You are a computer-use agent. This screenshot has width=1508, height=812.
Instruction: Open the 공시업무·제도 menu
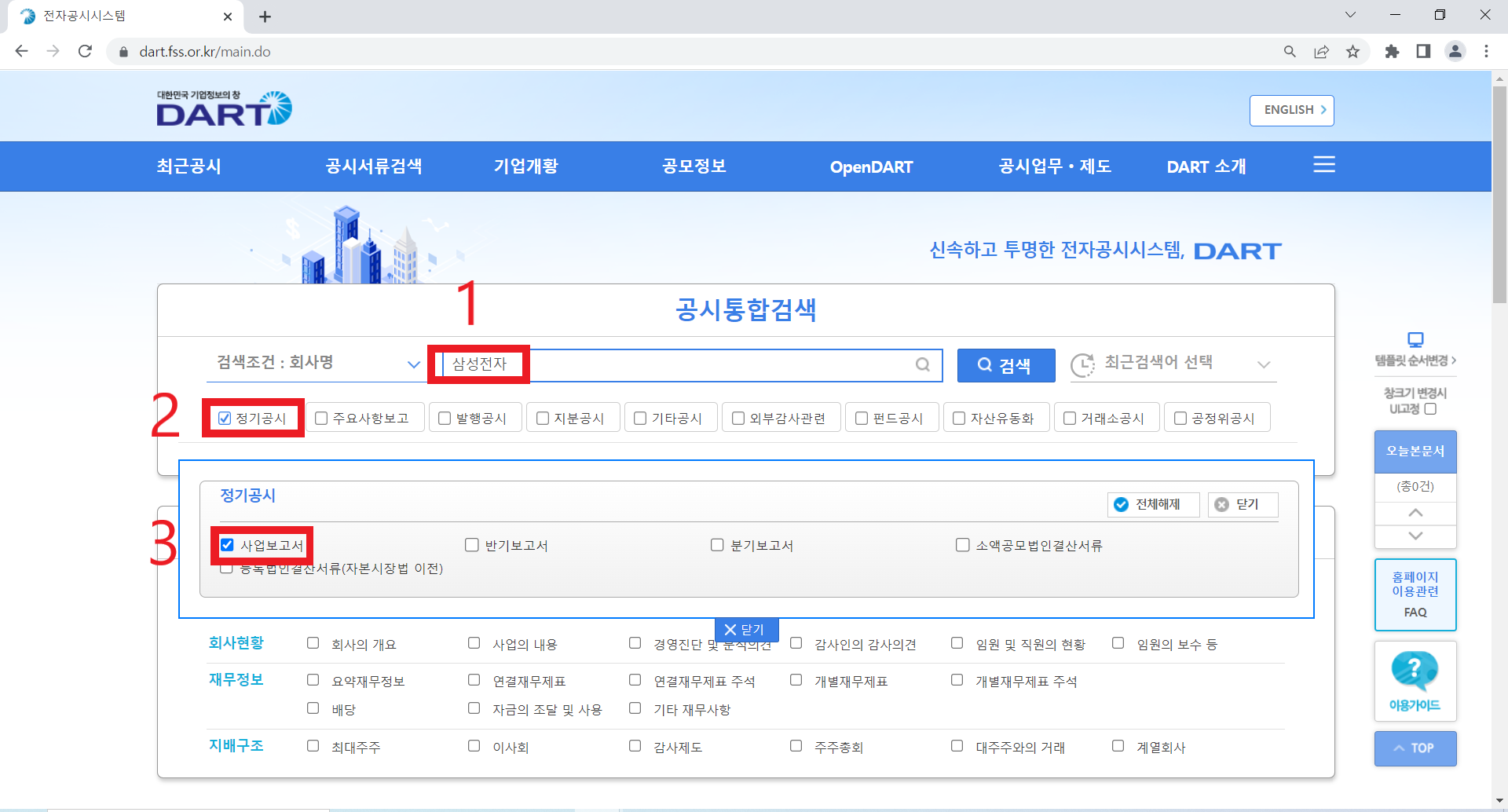(x=1055, y=166)
